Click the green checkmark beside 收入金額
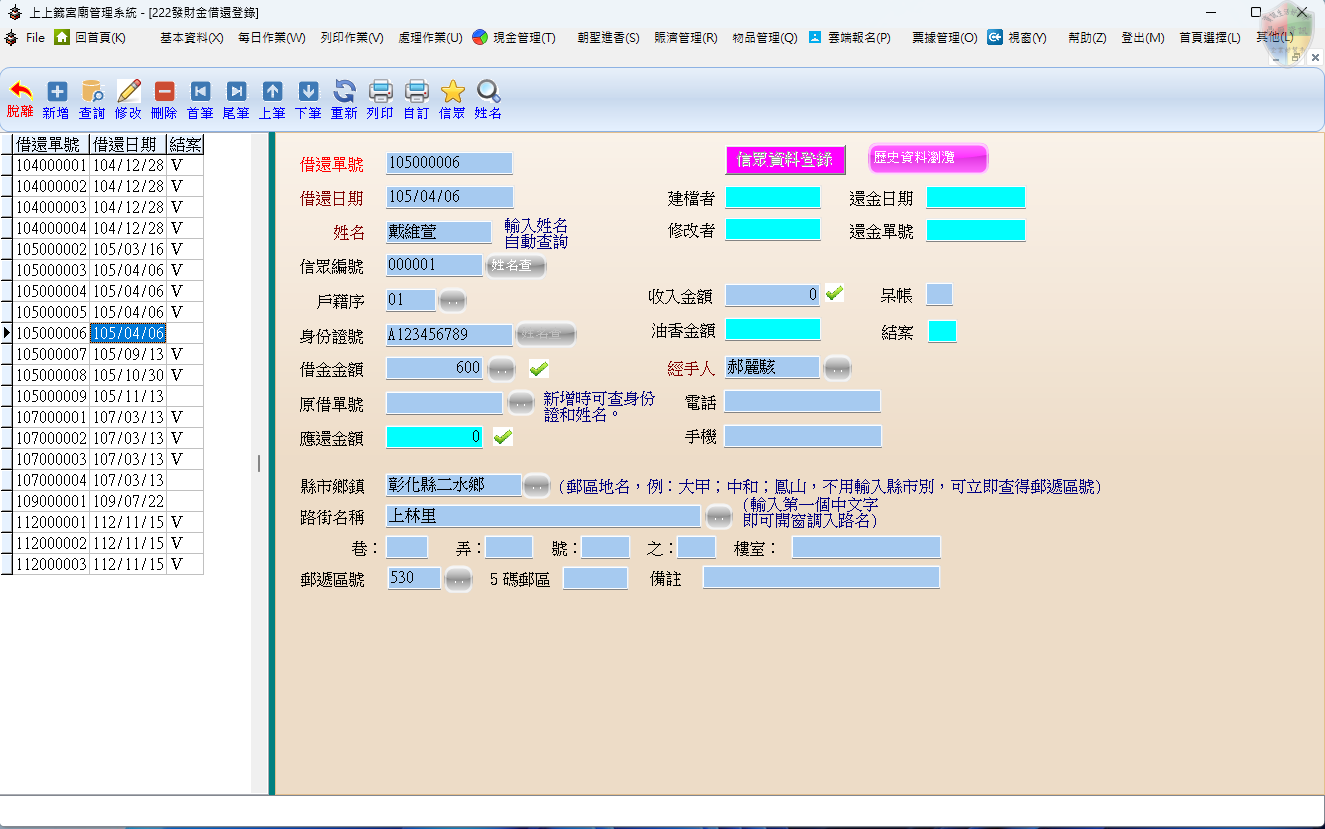 click(834, 294)
